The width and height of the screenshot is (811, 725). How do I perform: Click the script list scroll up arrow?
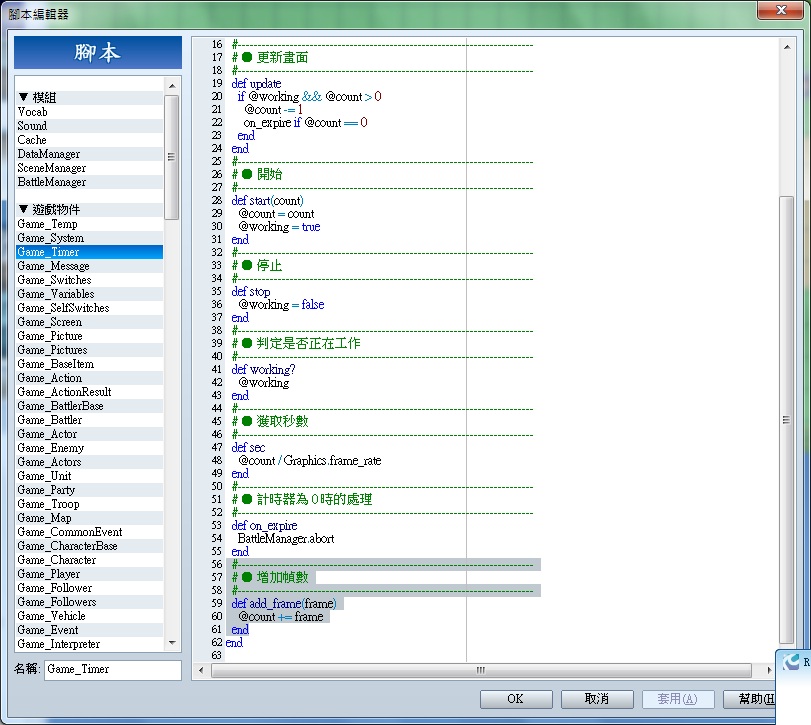point(172,85)
